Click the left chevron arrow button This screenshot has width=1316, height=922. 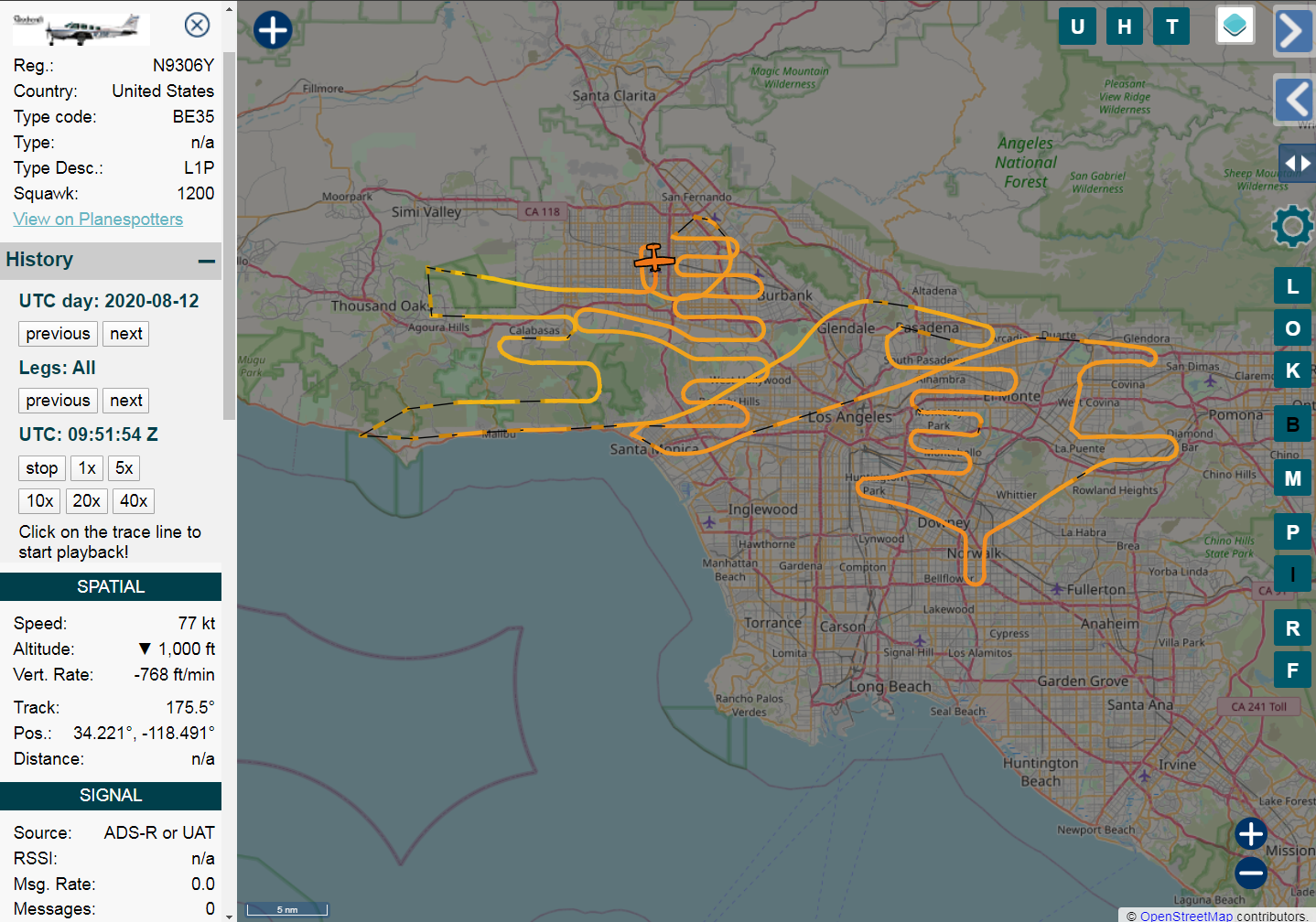pyautogui.click(x=1294, y=99)
